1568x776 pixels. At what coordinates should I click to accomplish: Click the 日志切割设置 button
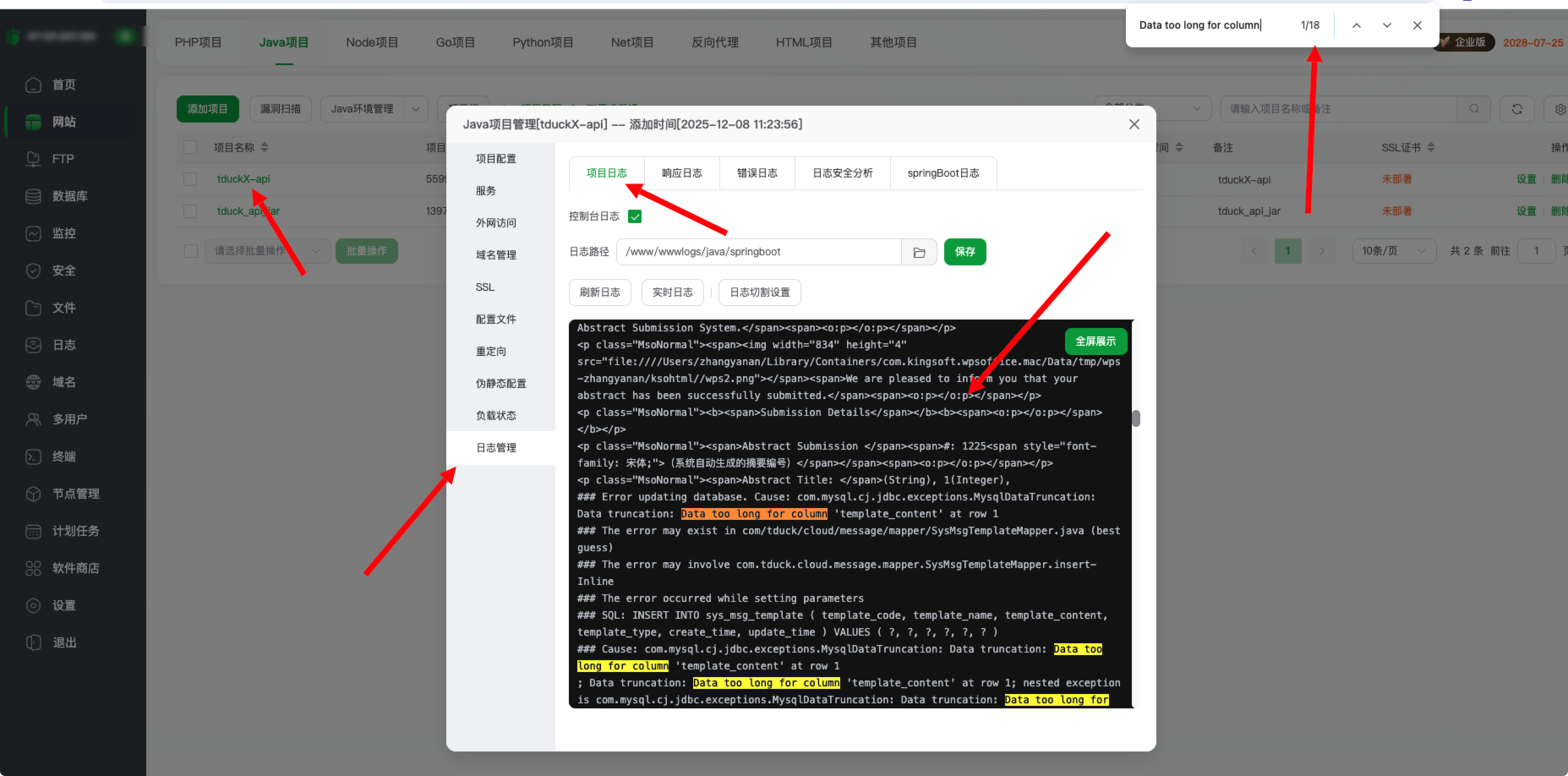click(760, 292)
